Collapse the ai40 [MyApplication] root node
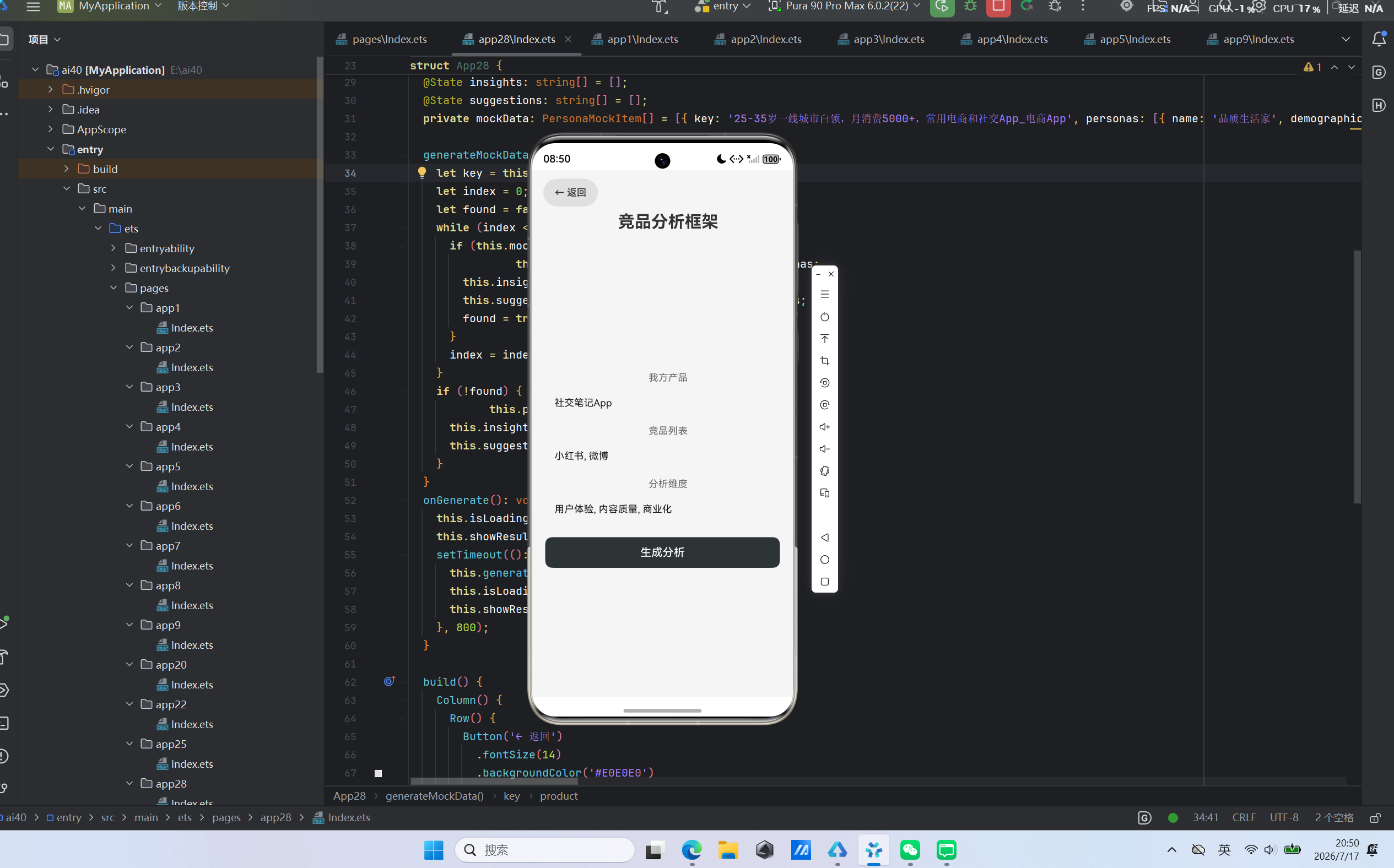 click(x=35, y=69)
